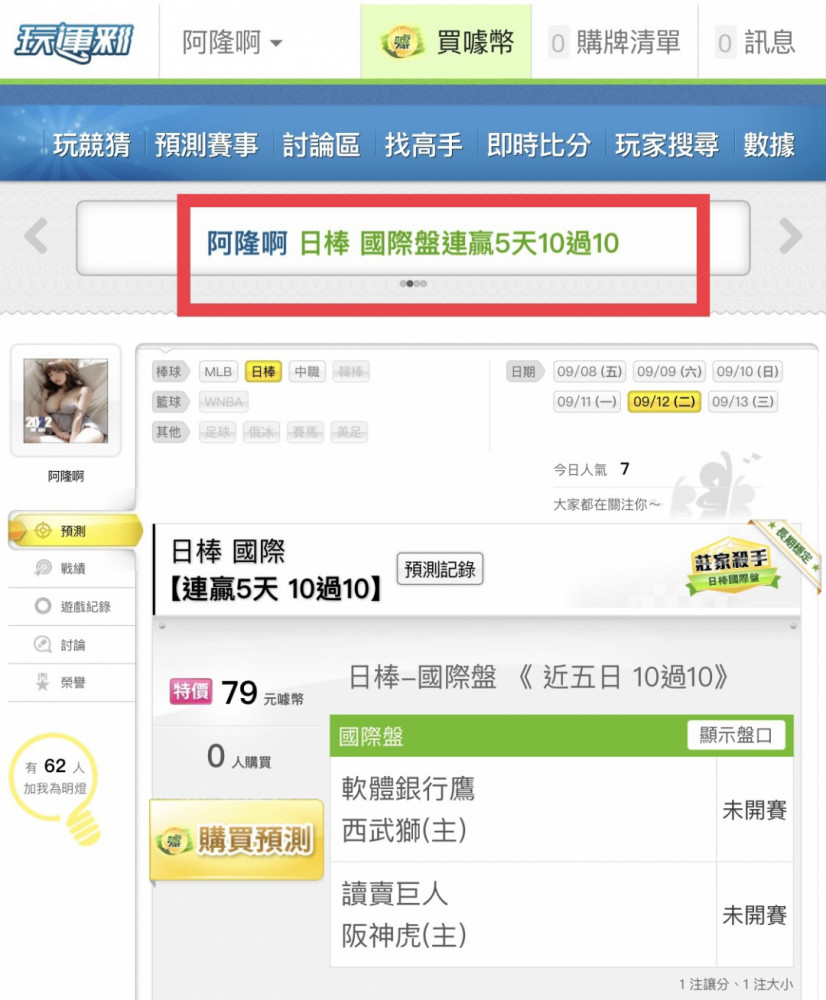Click the 莊家殺手 badge icon

732,566
